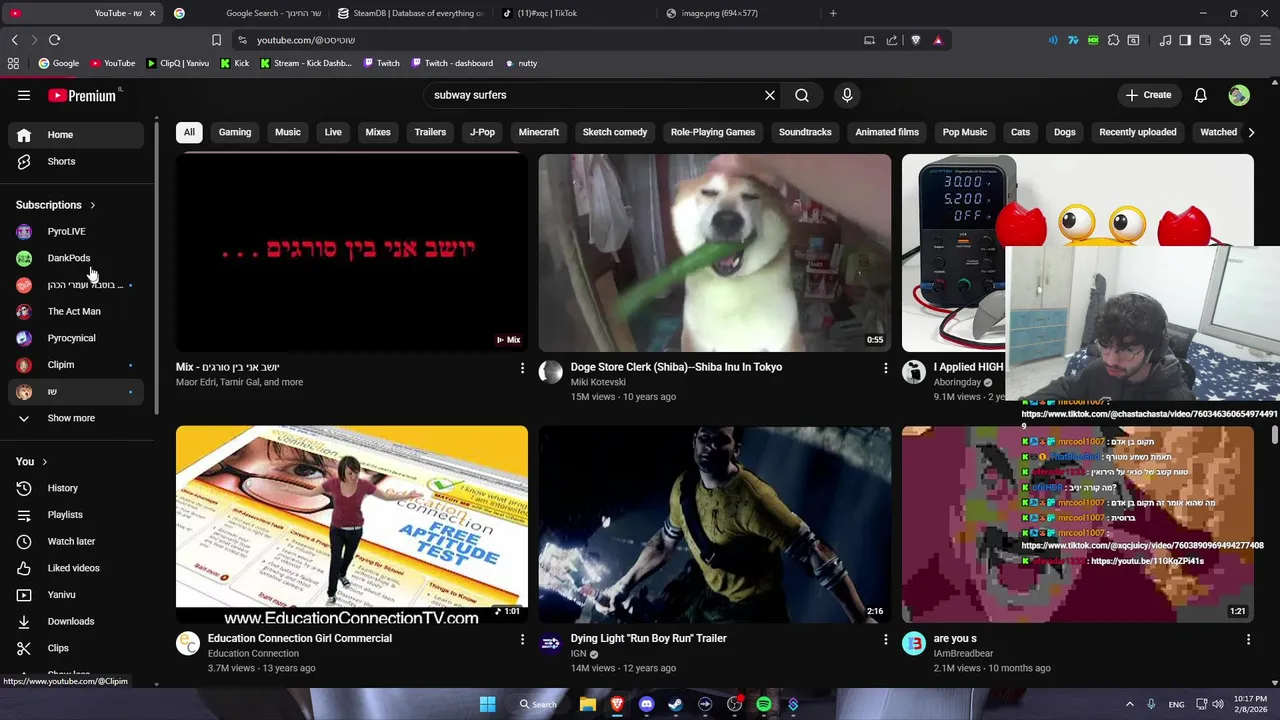1280x720 pixels.
Task: Play the Doge Store Clerk thumbnail
Action: coord(715,252)
